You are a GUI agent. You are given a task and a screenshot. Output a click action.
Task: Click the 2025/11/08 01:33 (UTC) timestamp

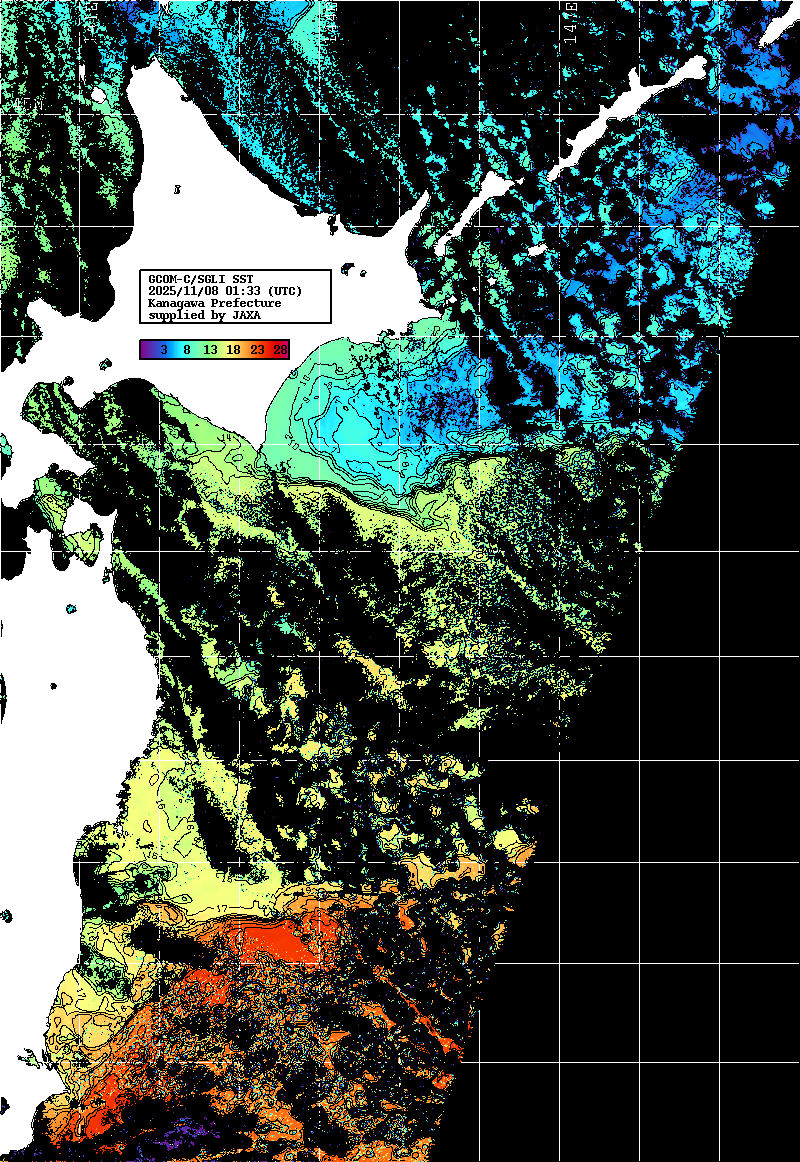click(224, 291)
